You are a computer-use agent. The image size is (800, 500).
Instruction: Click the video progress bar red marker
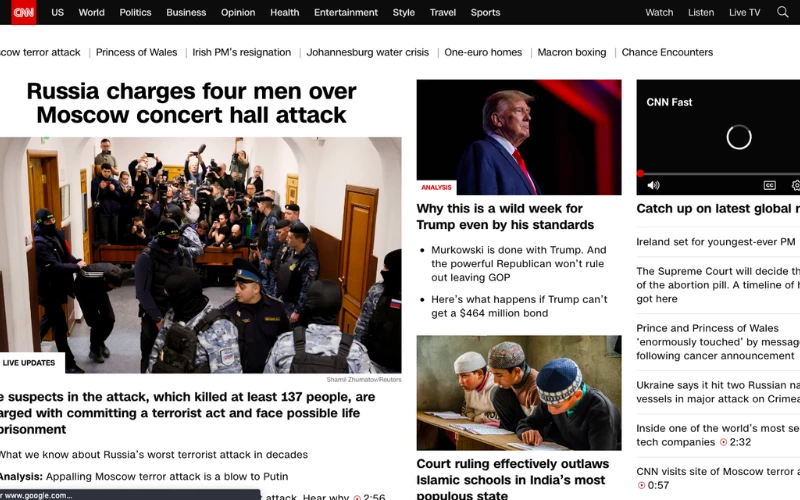coord(640,173)
